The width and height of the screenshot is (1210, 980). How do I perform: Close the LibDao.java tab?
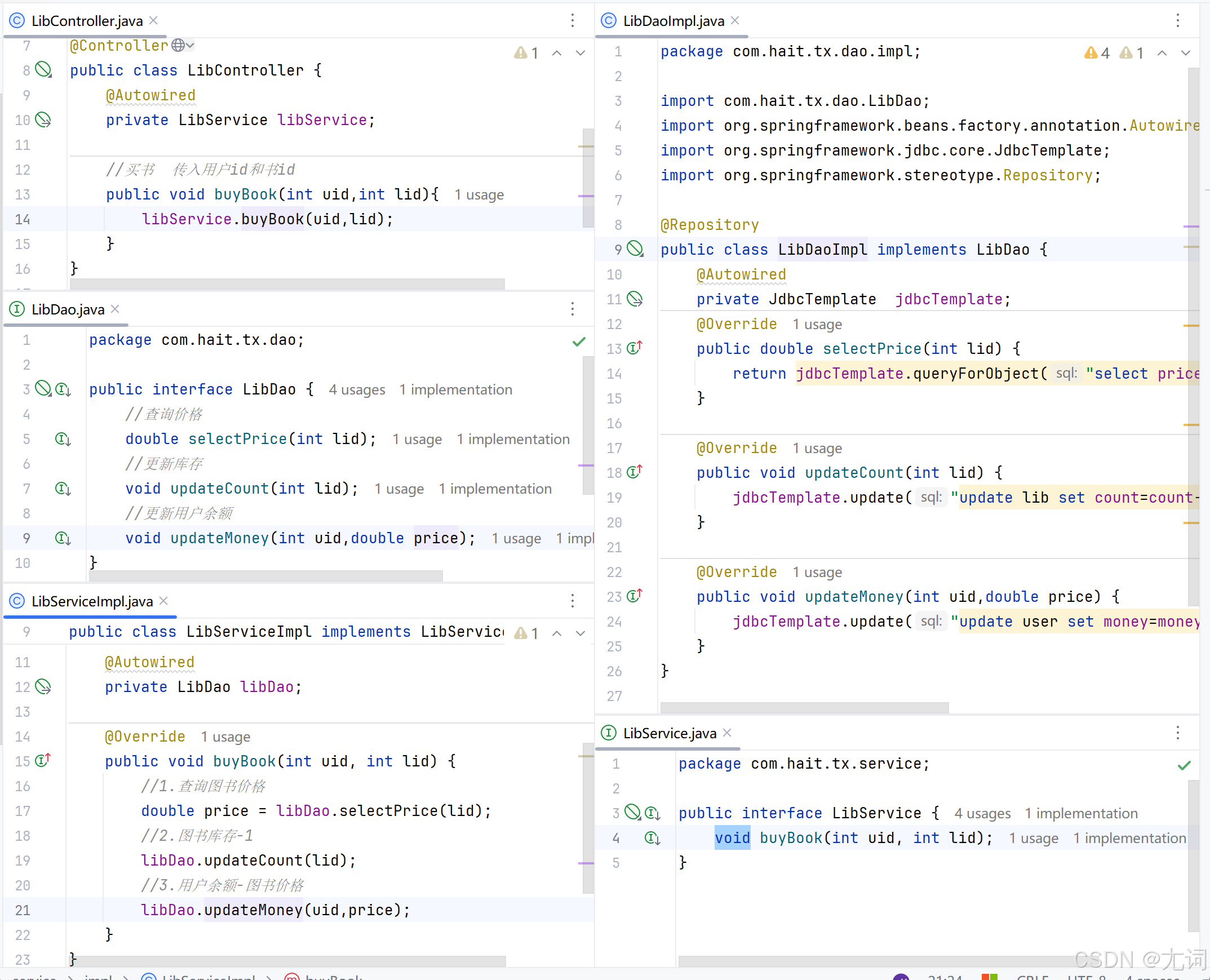pyautogui.click(x=115, y=309)
